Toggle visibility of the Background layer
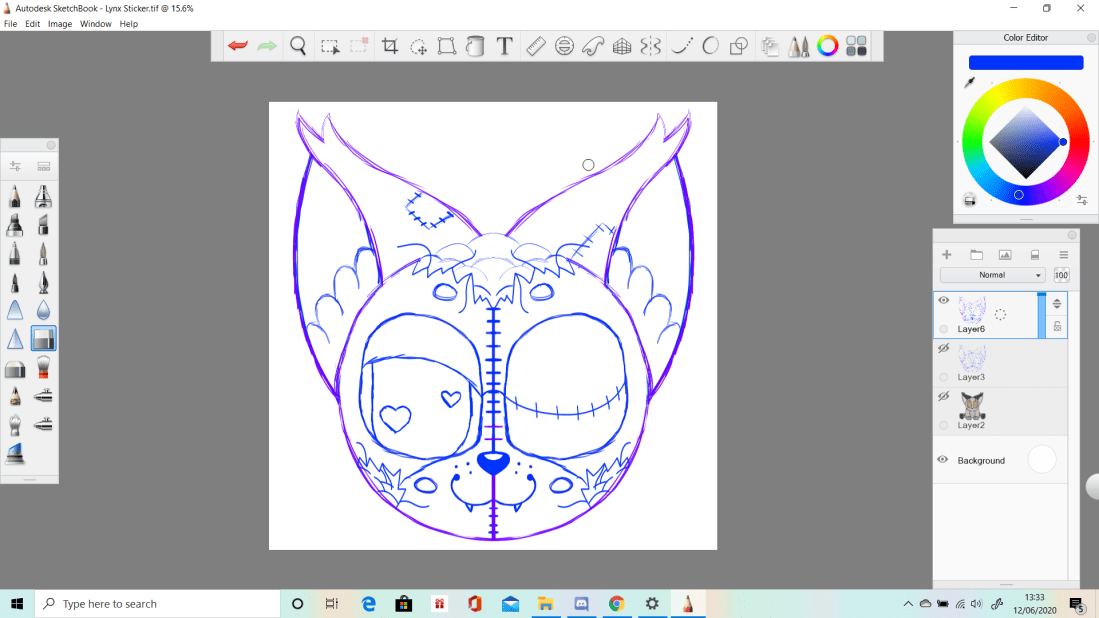Viewport: 1099px width, 618px height. pyautogui.click(x=943, y=460)
